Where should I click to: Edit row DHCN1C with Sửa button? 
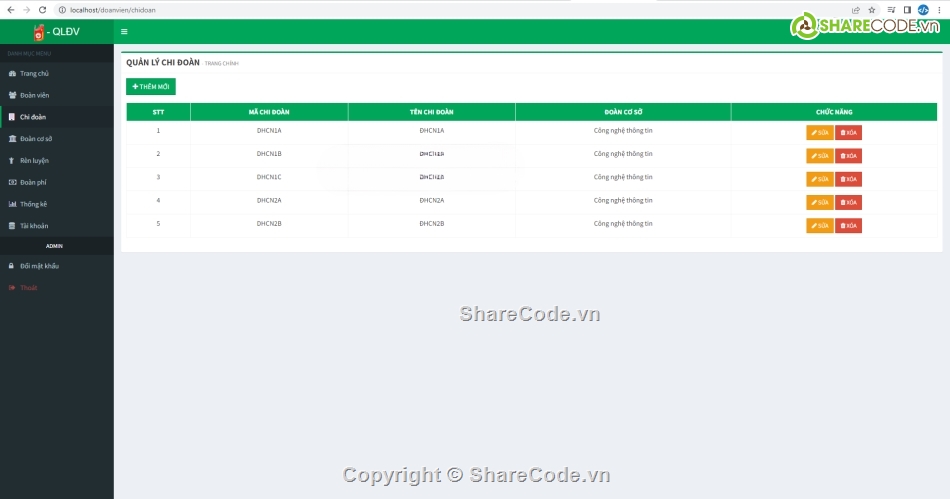tap(820, 179)
